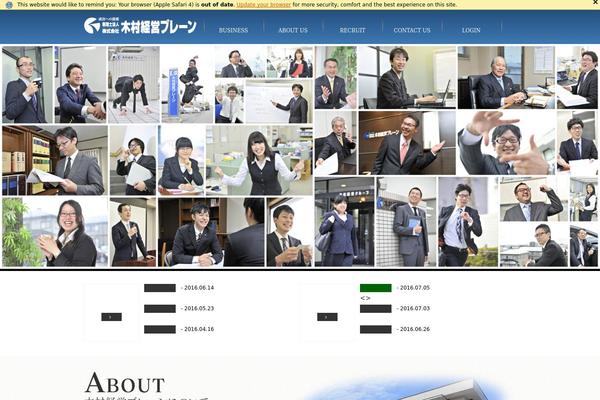Screen dimensions: 600x400
Task: Select the 2016.06.26 news date
Action: 415,329
